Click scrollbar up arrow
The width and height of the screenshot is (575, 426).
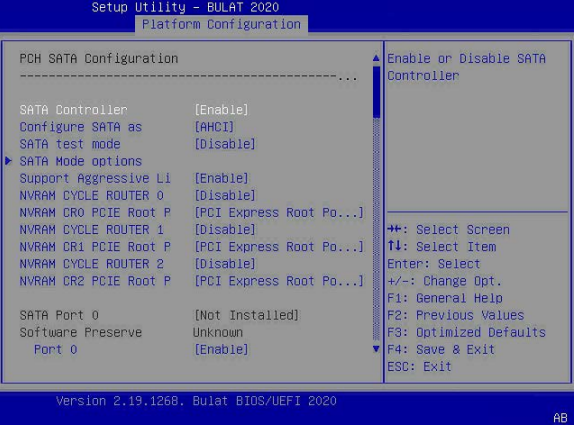[x=376, y=58]
